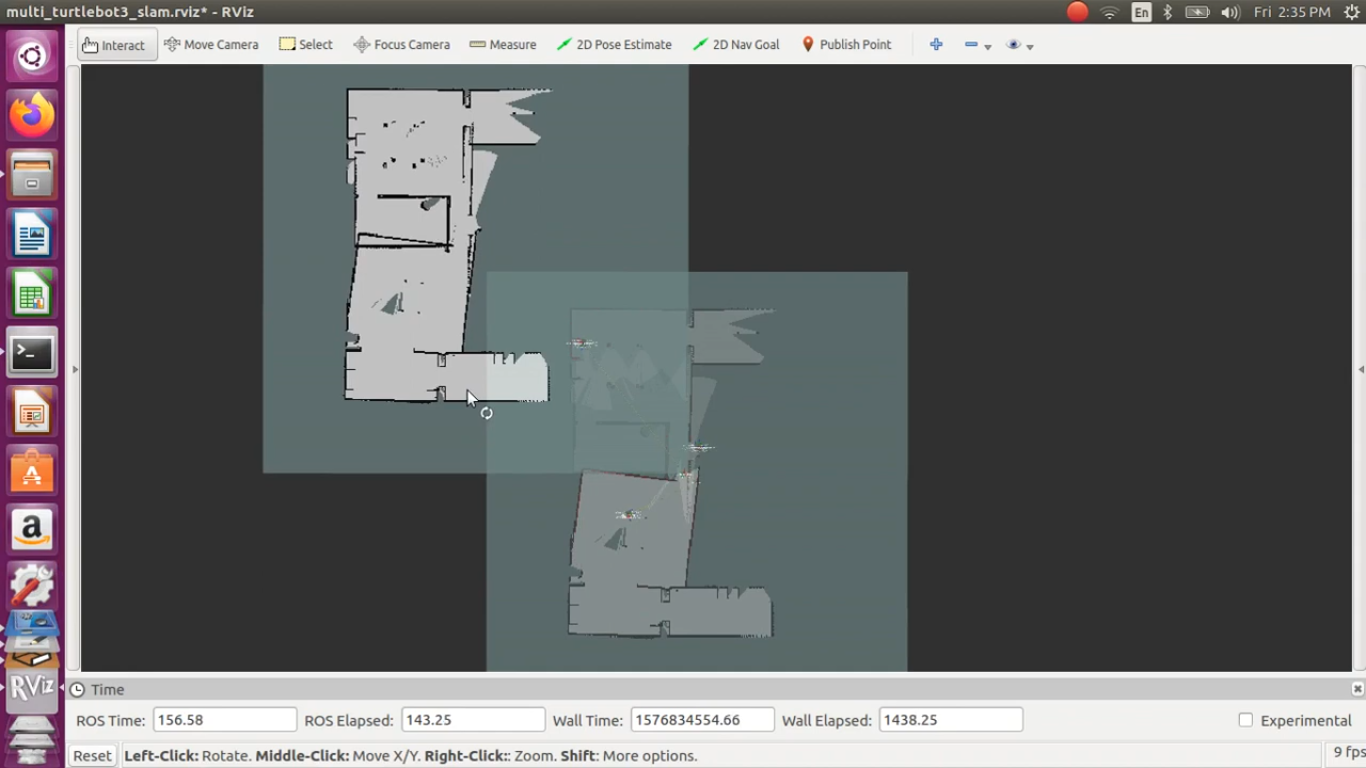Expand the left side panel handle
The width and height of the screenshot is (1366, 768).
pyautogui.click(x=75, y=369)
